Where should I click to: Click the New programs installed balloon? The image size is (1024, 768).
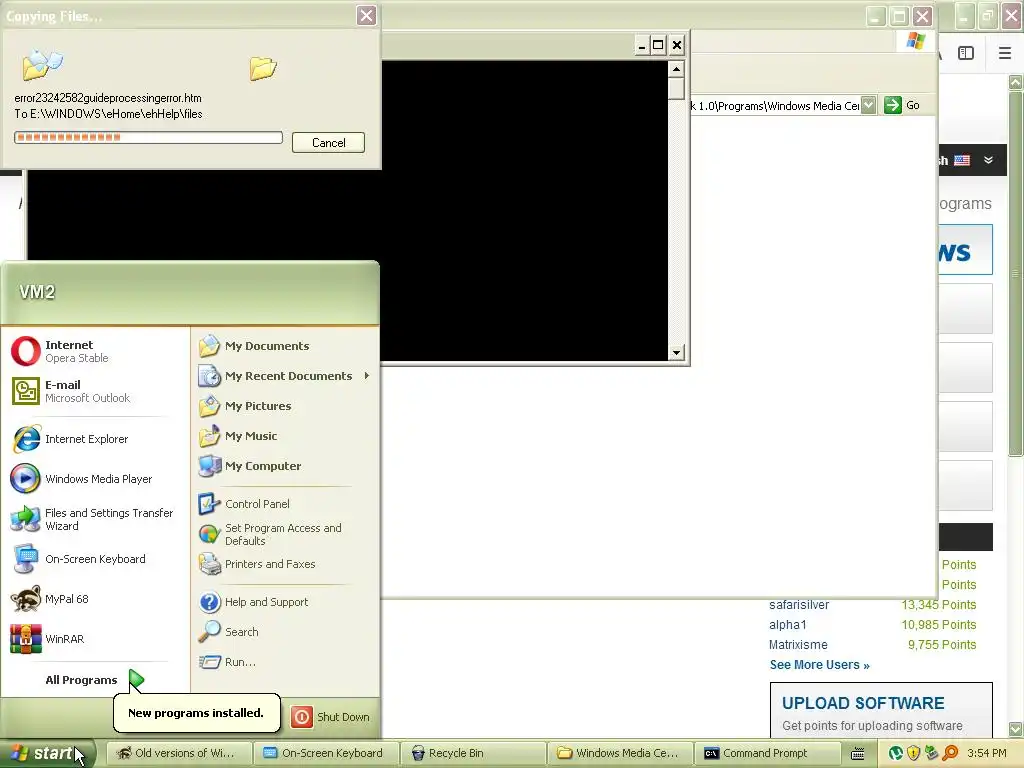(x=196, y=713)
